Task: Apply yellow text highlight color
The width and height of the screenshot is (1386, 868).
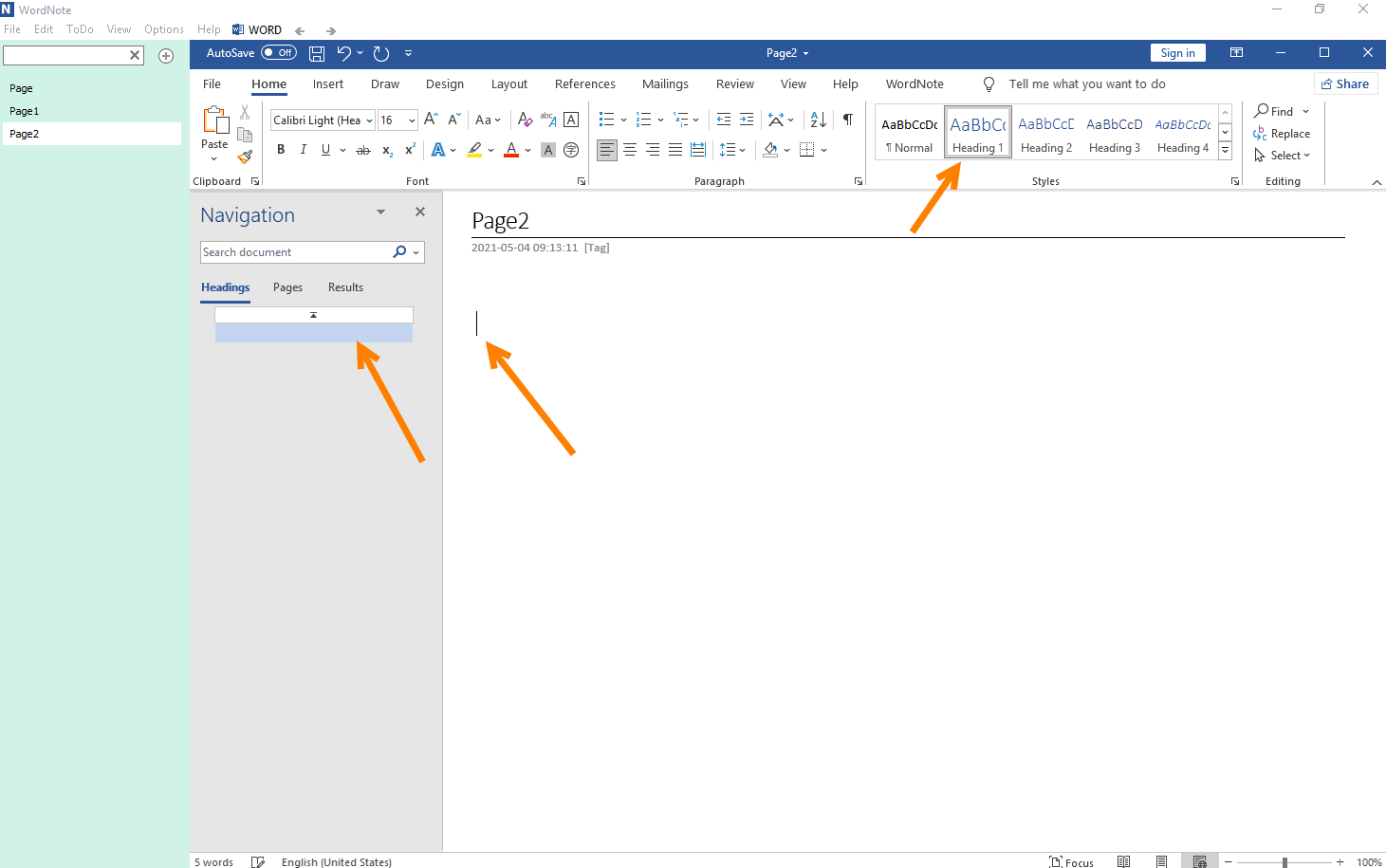Action: pyautogui.click(x=474, y=150)
